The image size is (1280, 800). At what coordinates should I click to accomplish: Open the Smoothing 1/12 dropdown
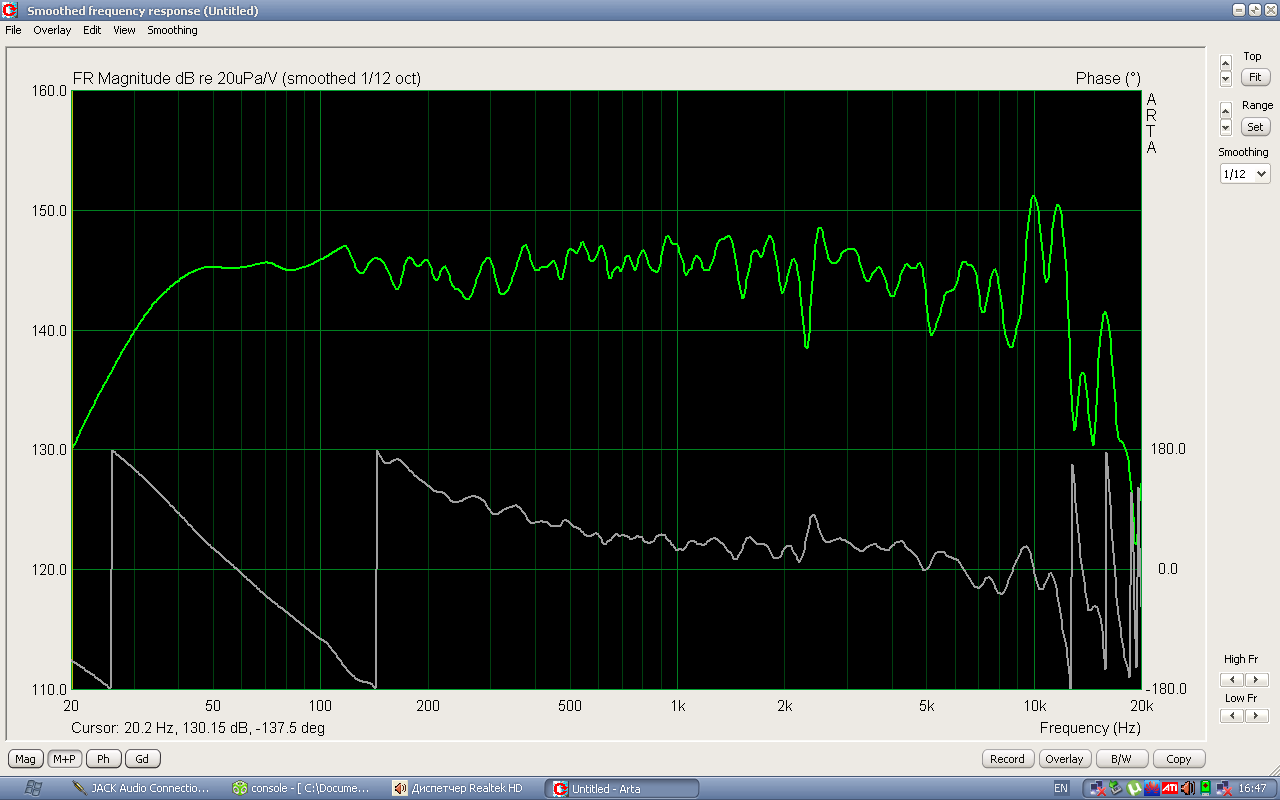(1244, 174)
